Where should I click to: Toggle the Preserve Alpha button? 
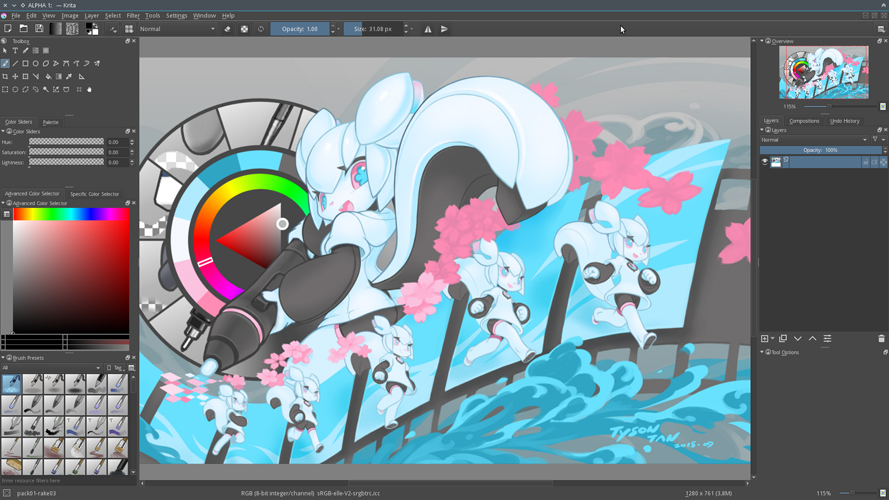(244, 29)
